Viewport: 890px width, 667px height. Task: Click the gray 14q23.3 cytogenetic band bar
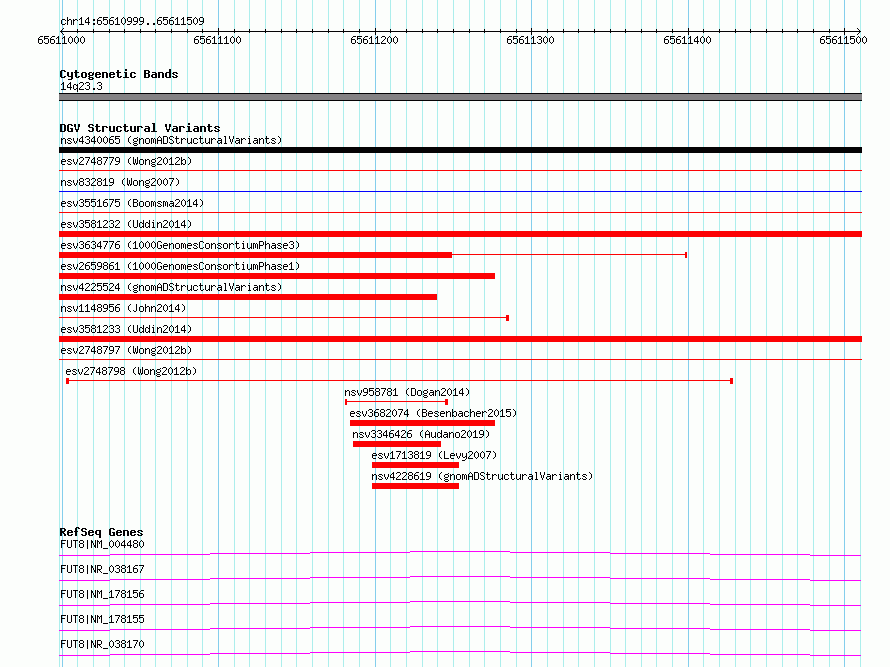(x=460, y=97)
